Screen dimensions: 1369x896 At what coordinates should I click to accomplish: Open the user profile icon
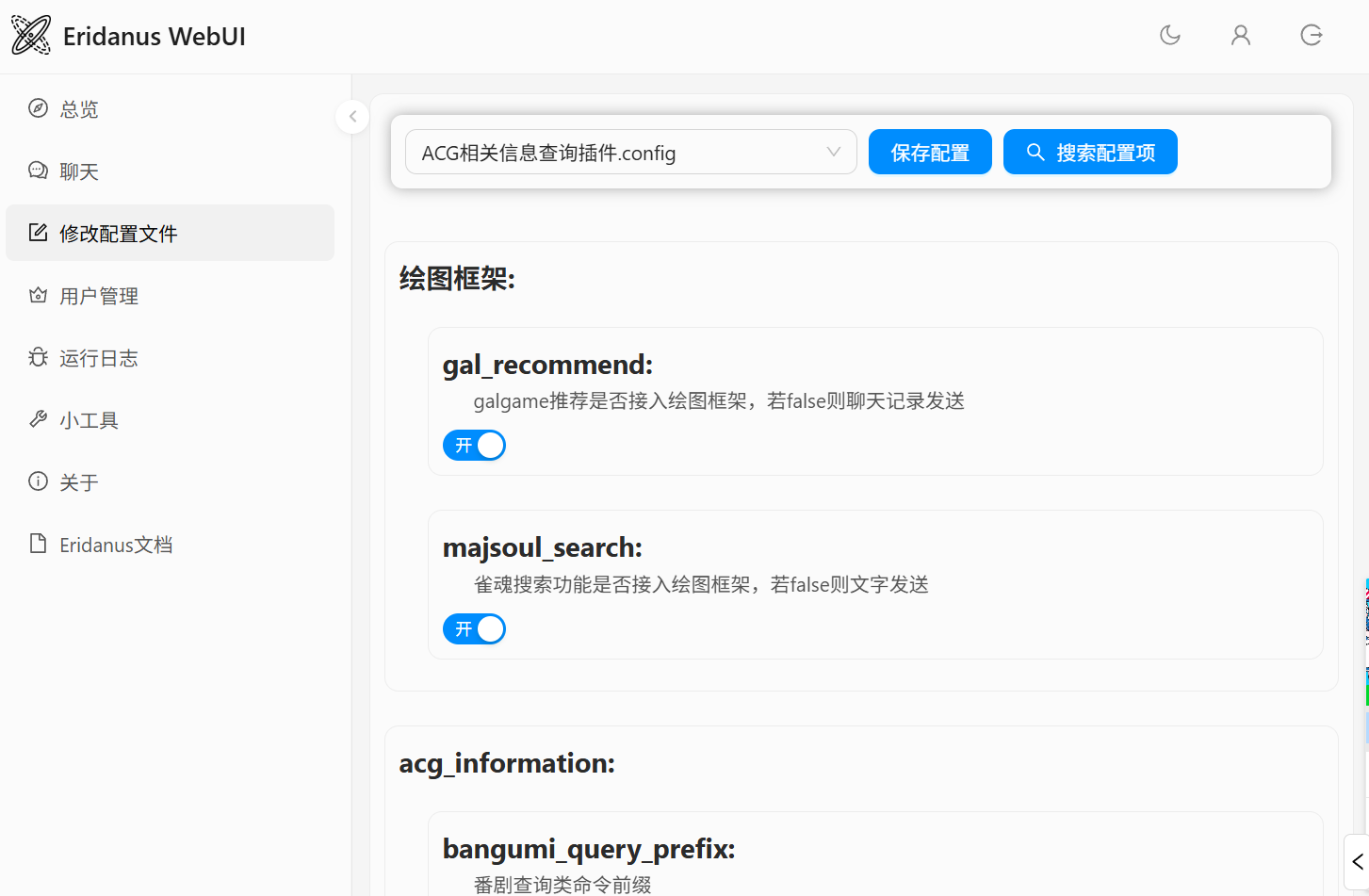1241,36
